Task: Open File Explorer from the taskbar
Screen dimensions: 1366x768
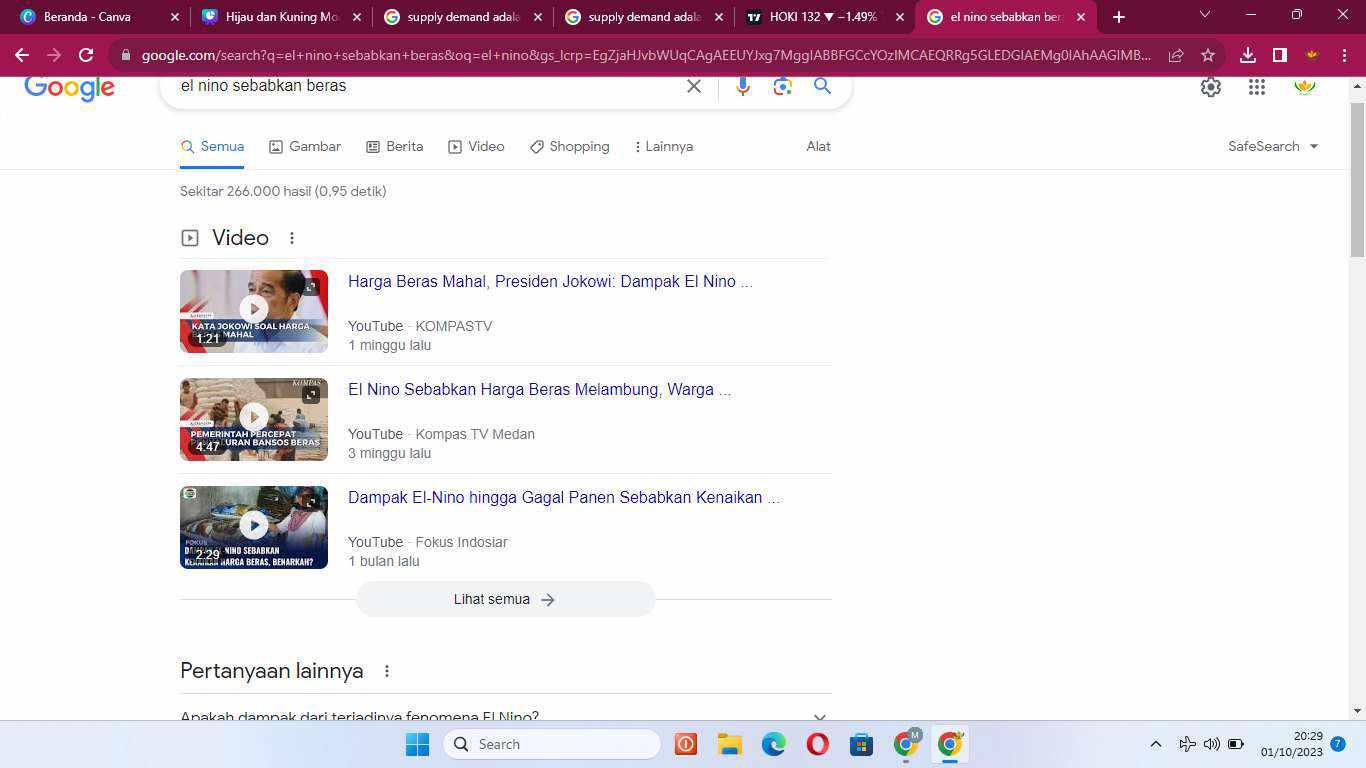Action: point(729,744)
